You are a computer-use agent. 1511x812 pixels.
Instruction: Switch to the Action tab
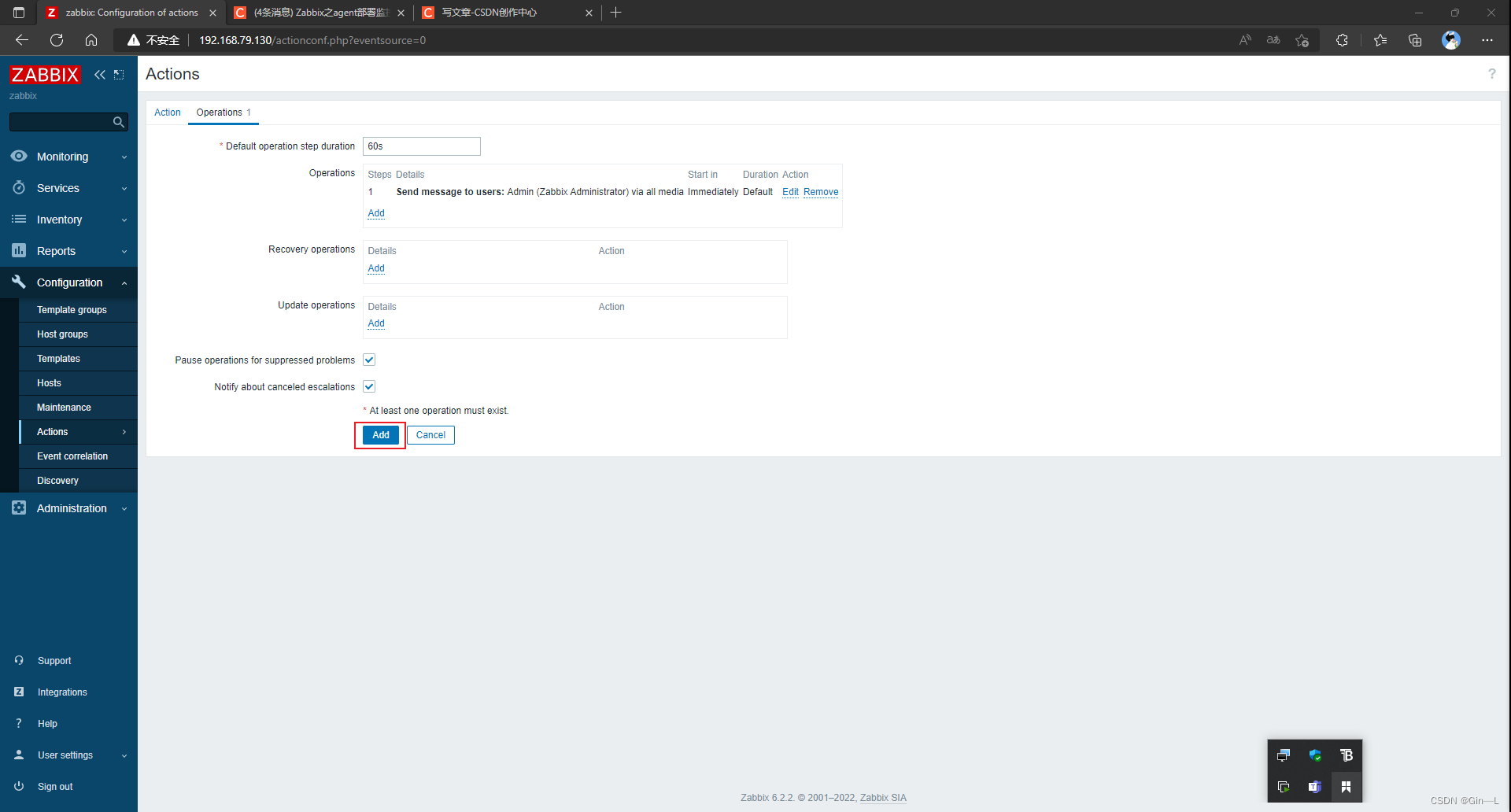(x=168, y=113)
